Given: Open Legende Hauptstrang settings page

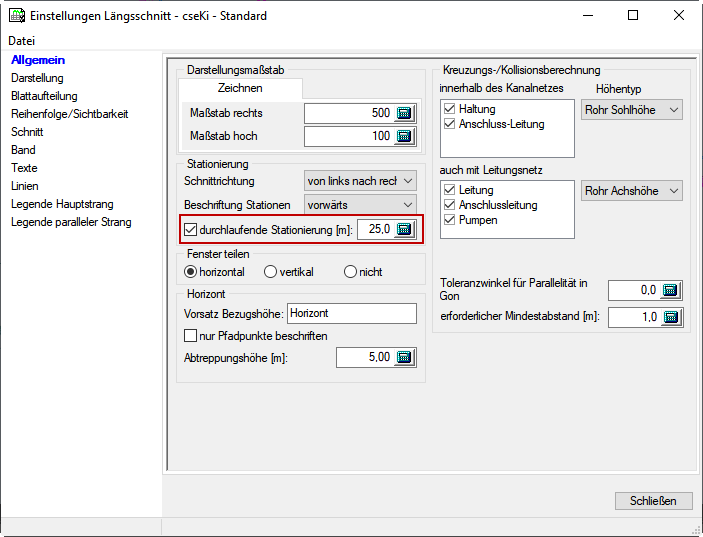Looking at the screenshot, I should pyautogui.click(x=63, y=204).
